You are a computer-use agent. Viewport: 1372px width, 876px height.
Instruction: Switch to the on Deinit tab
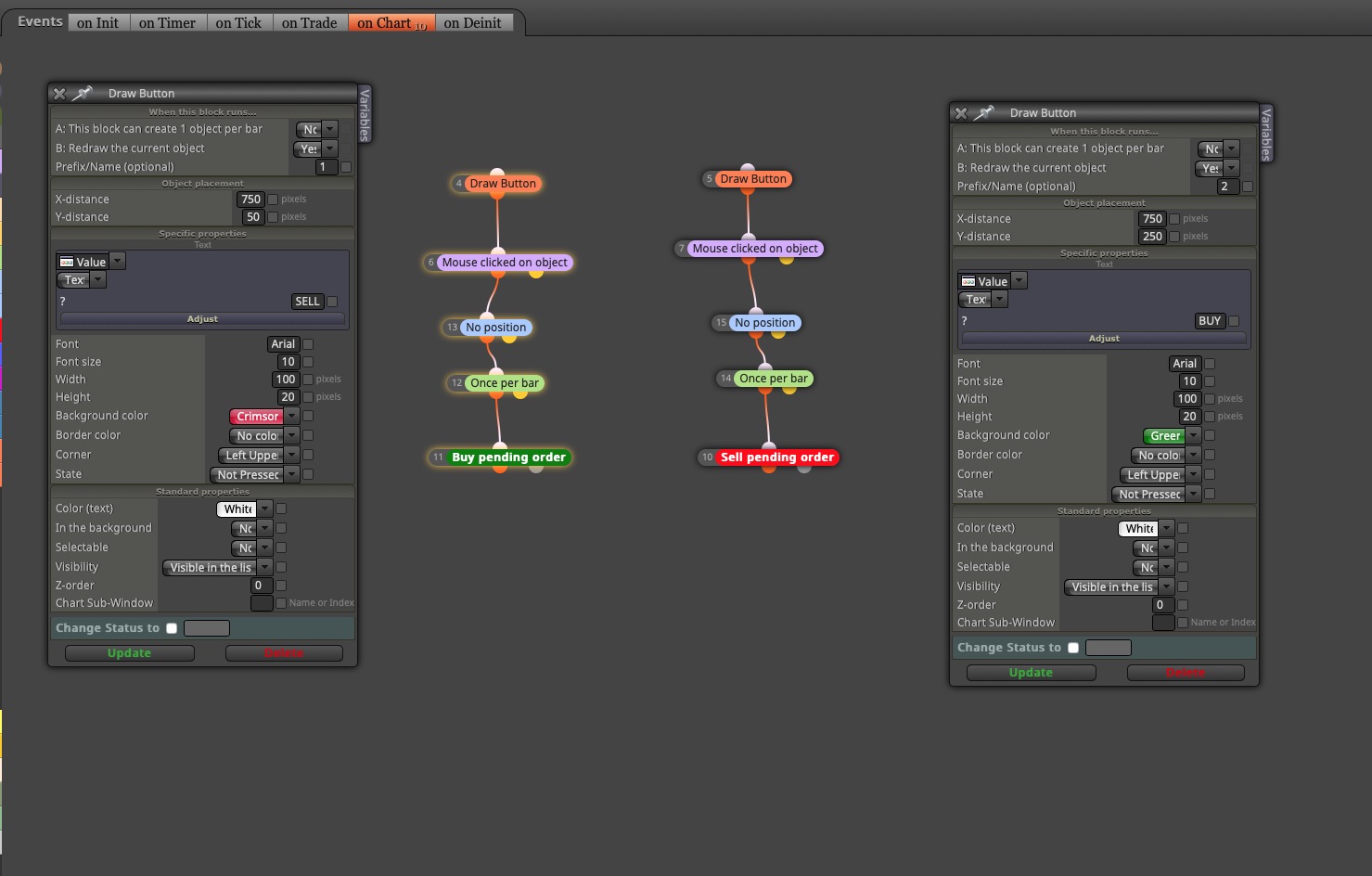coord(473,22)
